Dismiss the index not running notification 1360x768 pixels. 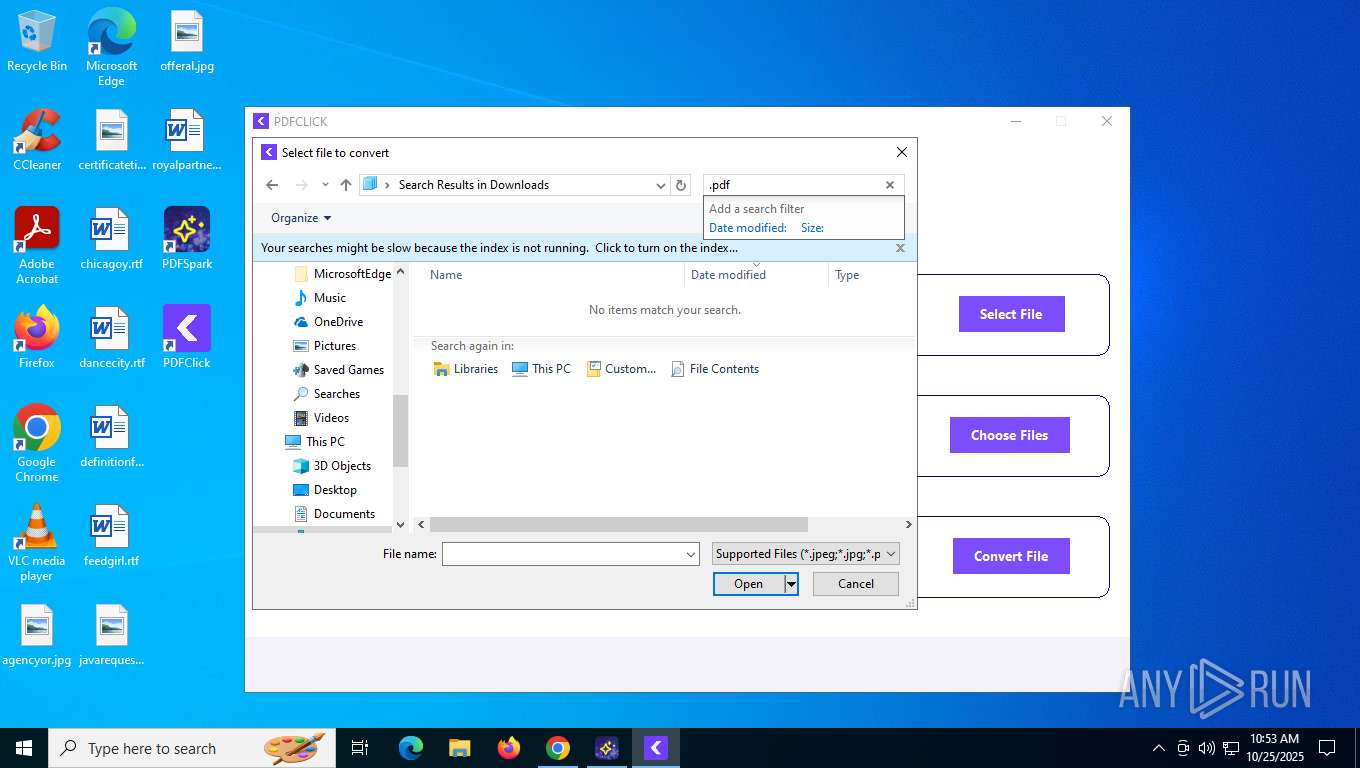pyautogui.click(x=900, y=248)
